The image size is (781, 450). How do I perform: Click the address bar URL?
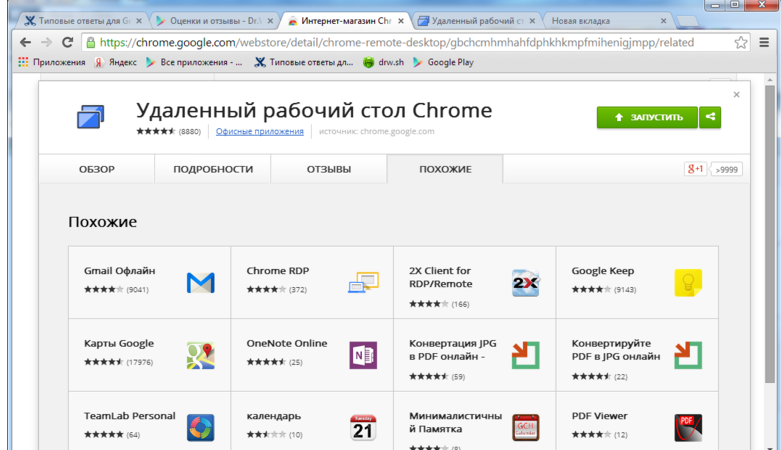click(397, 42)
